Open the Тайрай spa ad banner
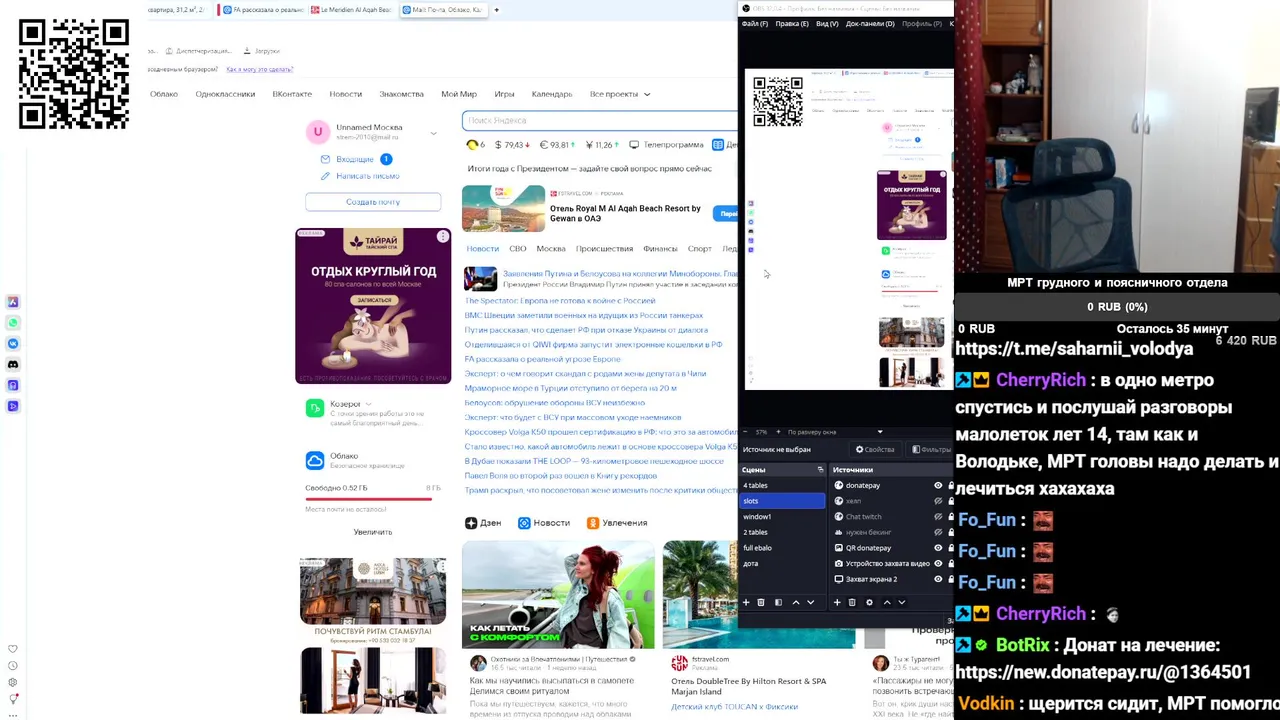Viewport: 1280px width, 720px height. click(x=373, y=306)
